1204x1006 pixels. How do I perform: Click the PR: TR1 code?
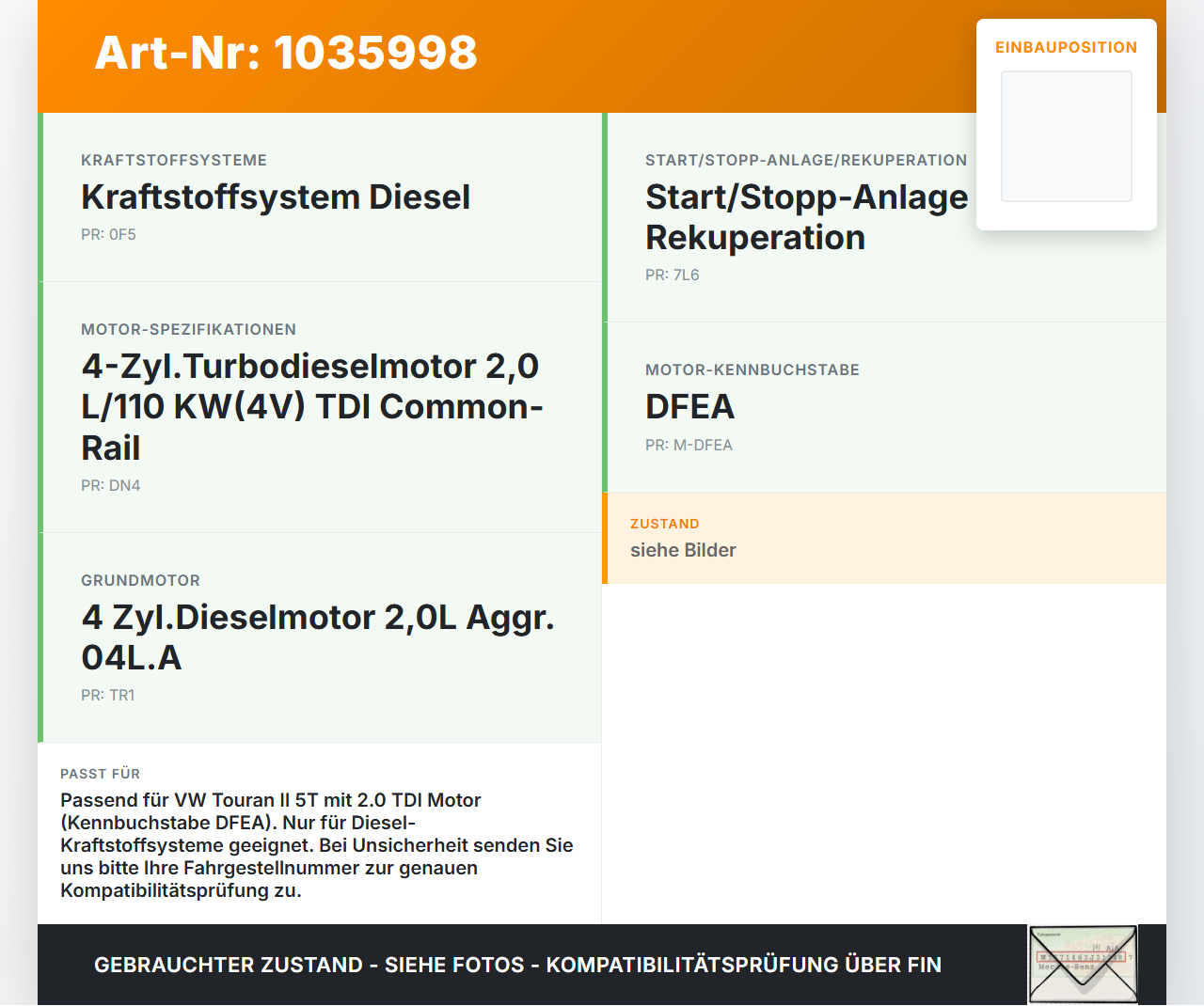coord(107,695)
